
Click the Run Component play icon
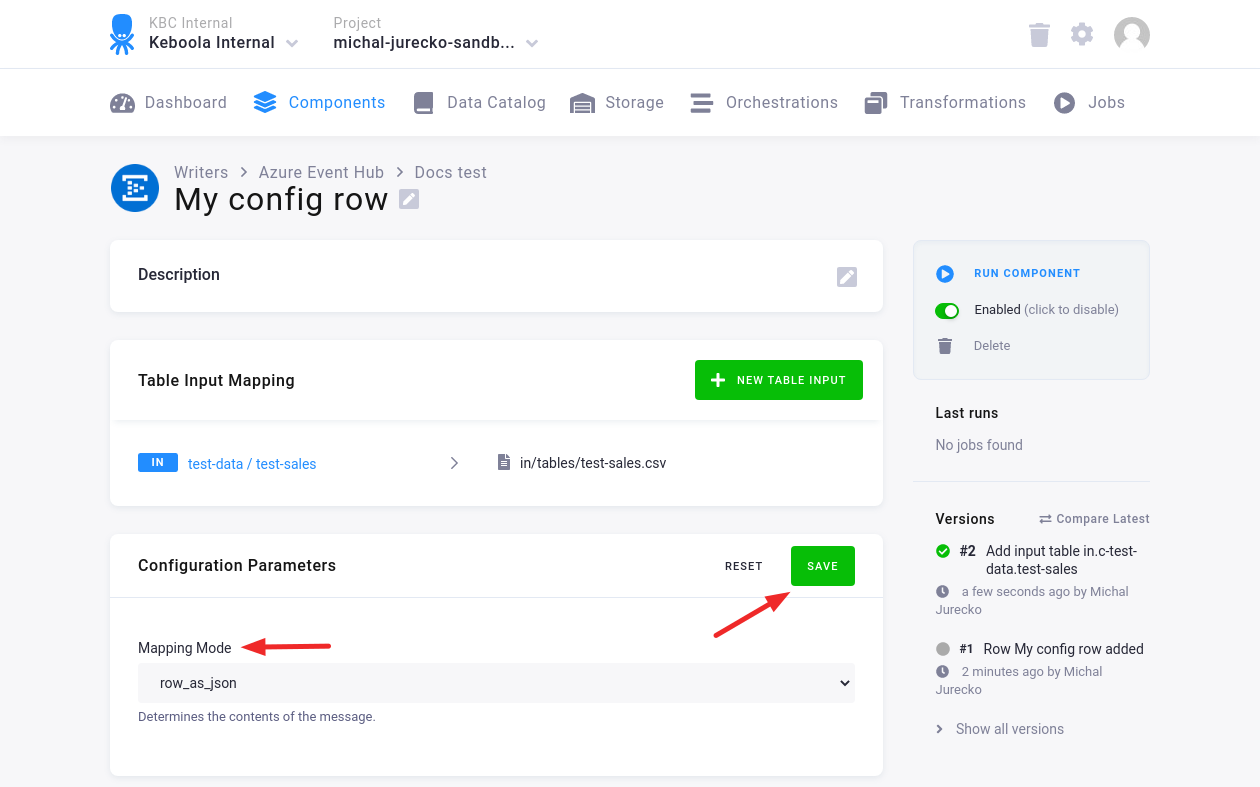click(x=945, y=273)
